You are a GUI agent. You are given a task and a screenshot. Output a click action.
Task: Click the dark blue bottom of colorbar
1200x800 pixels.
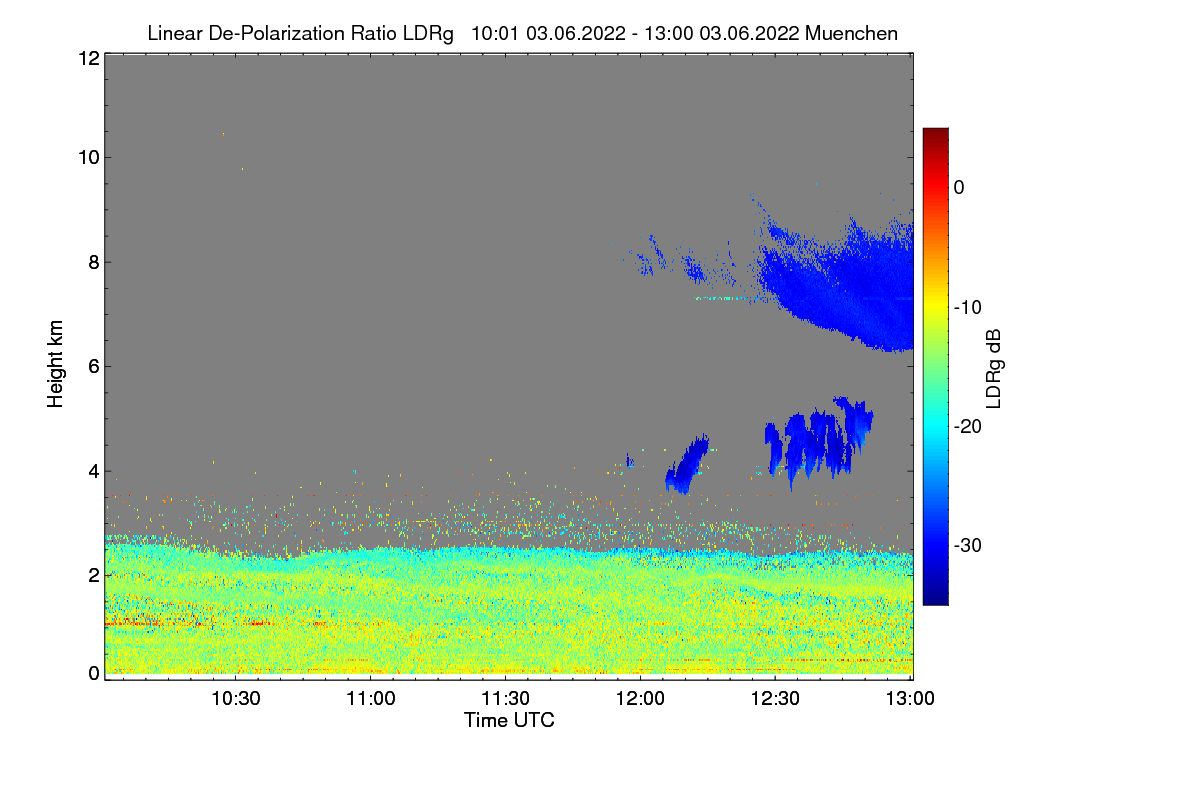[935, 598]
